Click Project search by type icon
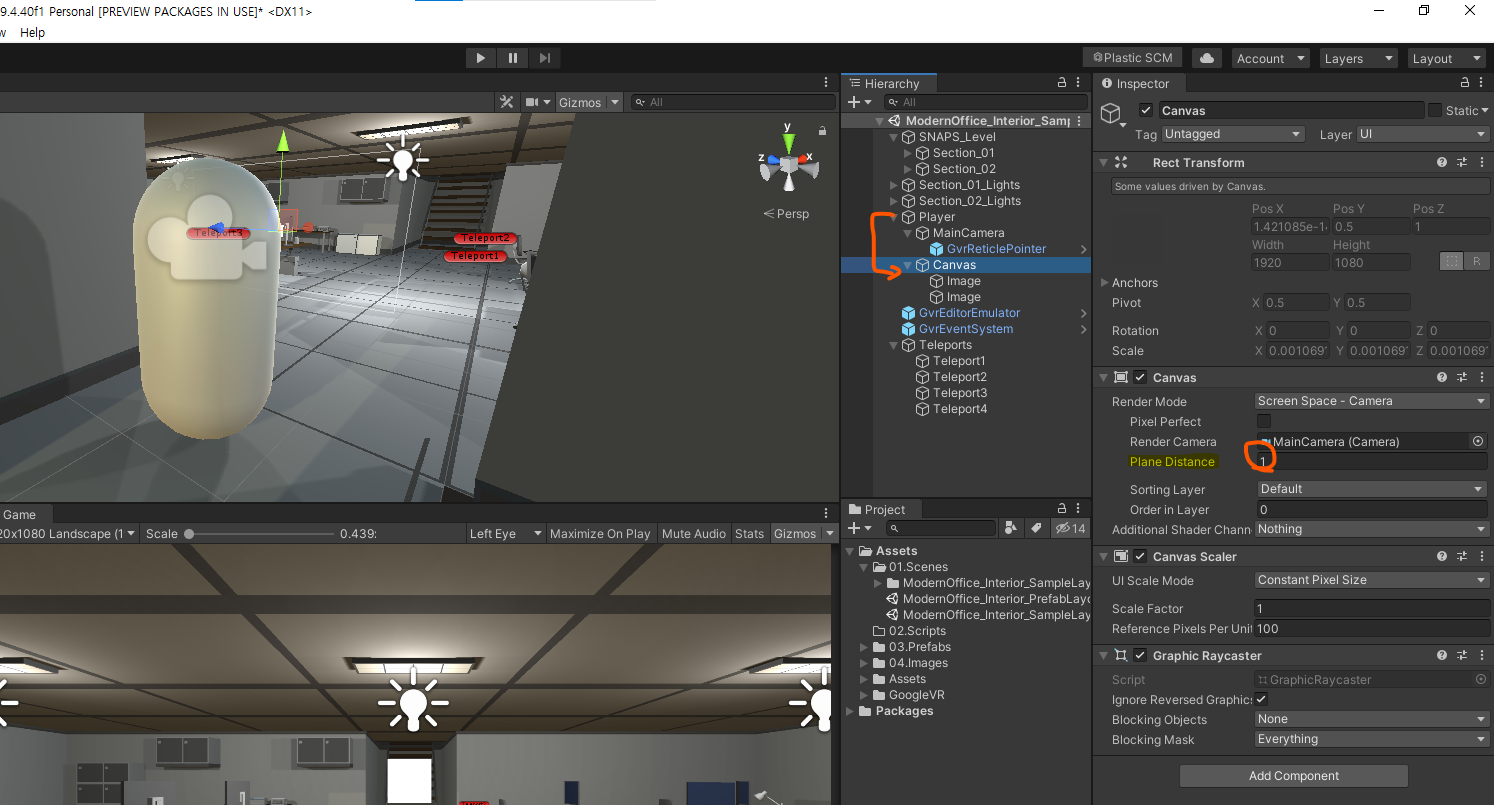 pyautogui.click(x=1011, y=528)
